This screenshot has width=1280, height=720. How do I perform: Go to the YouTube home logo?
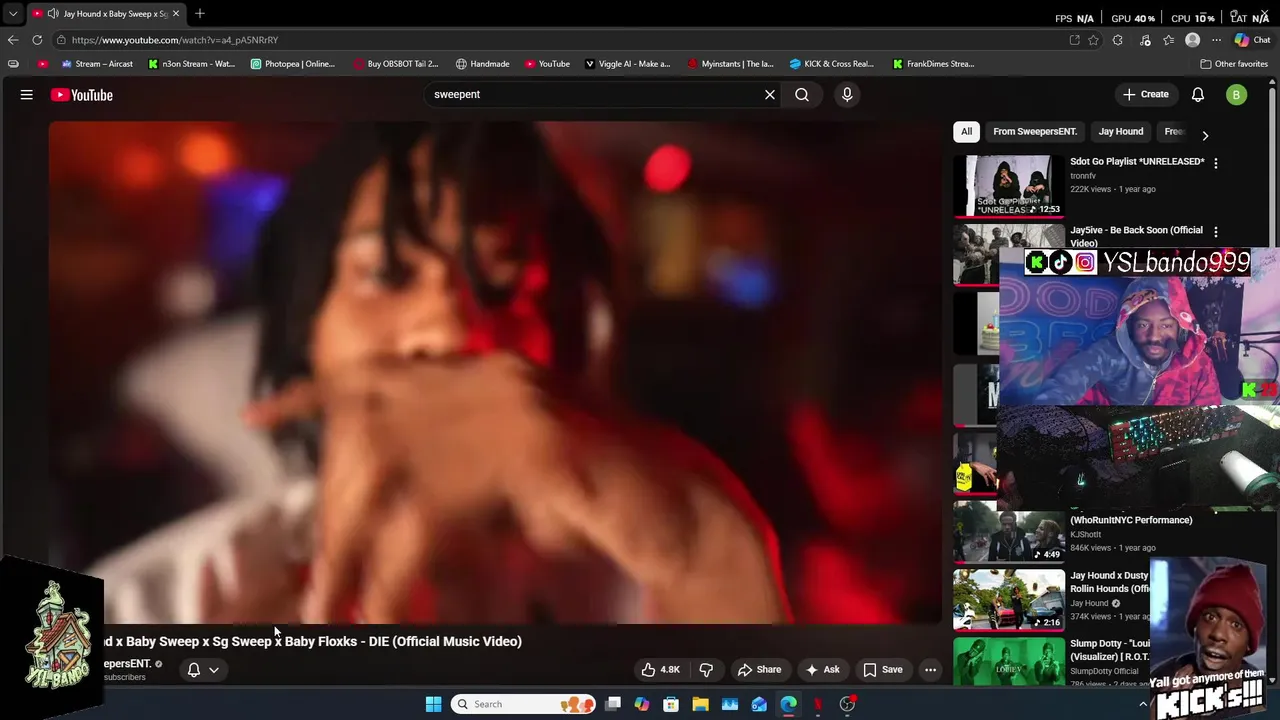[82, 95]
